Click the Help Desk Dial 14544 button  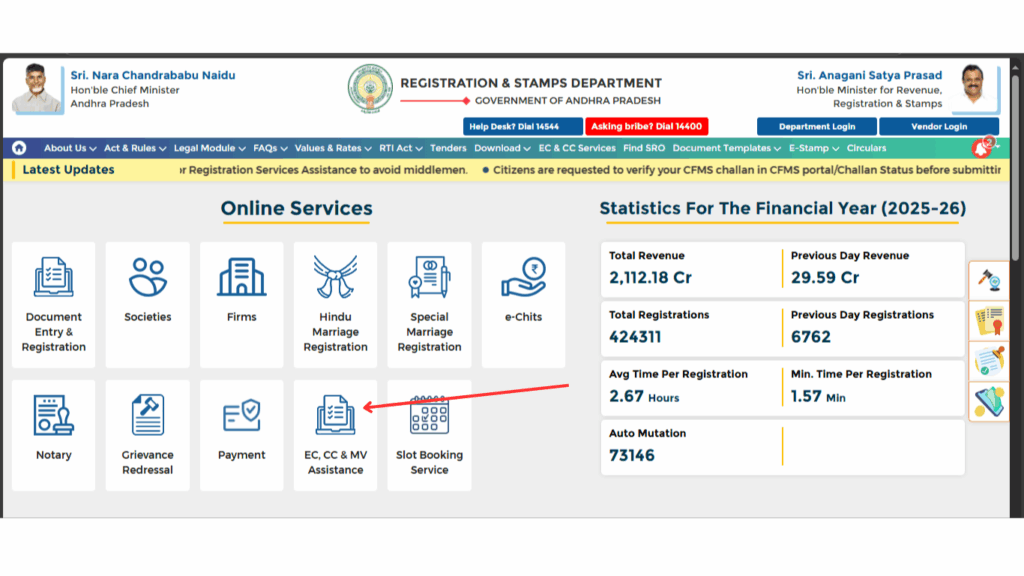[x=524, y=127]
